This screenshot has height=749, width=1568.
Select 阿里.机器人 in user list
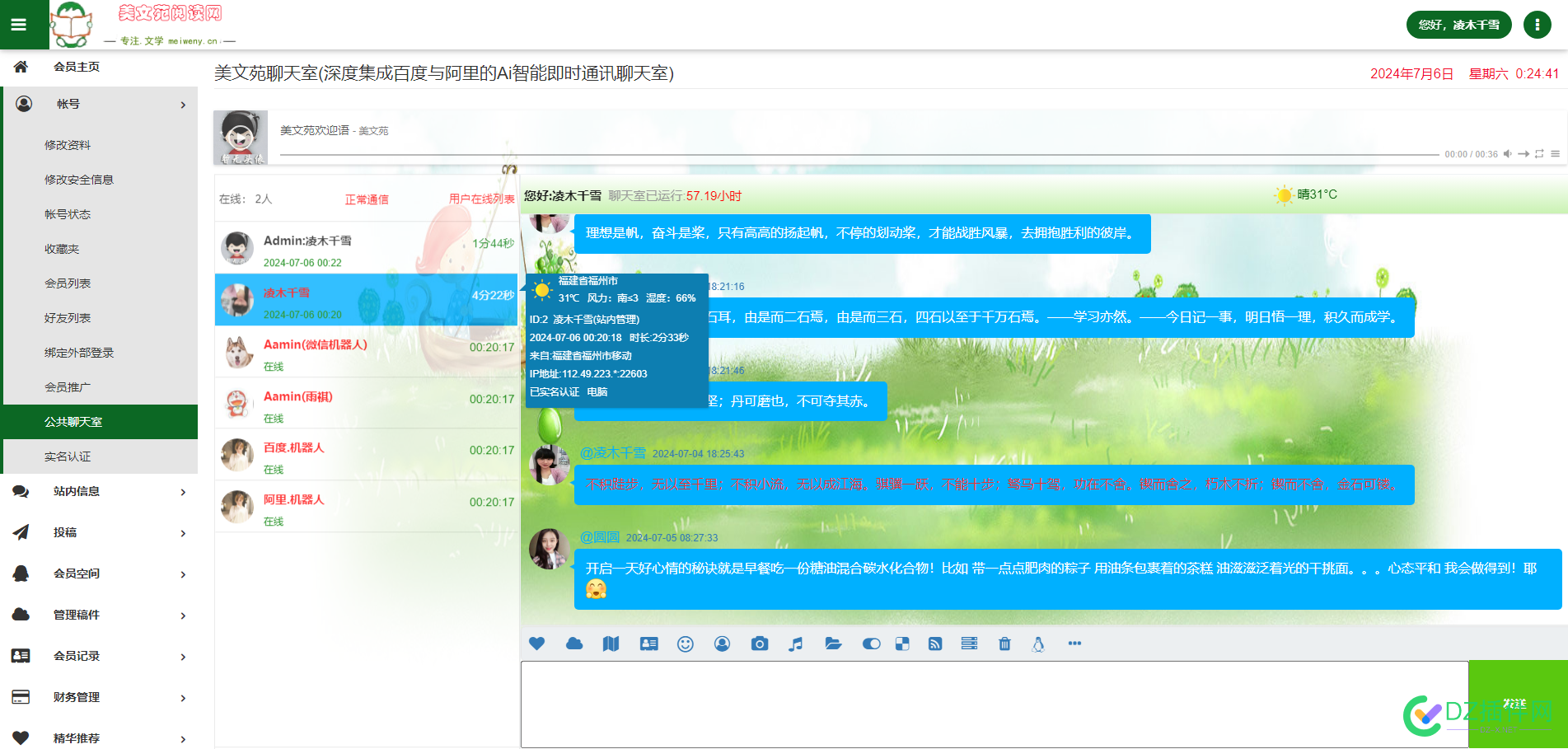point(367,507)
